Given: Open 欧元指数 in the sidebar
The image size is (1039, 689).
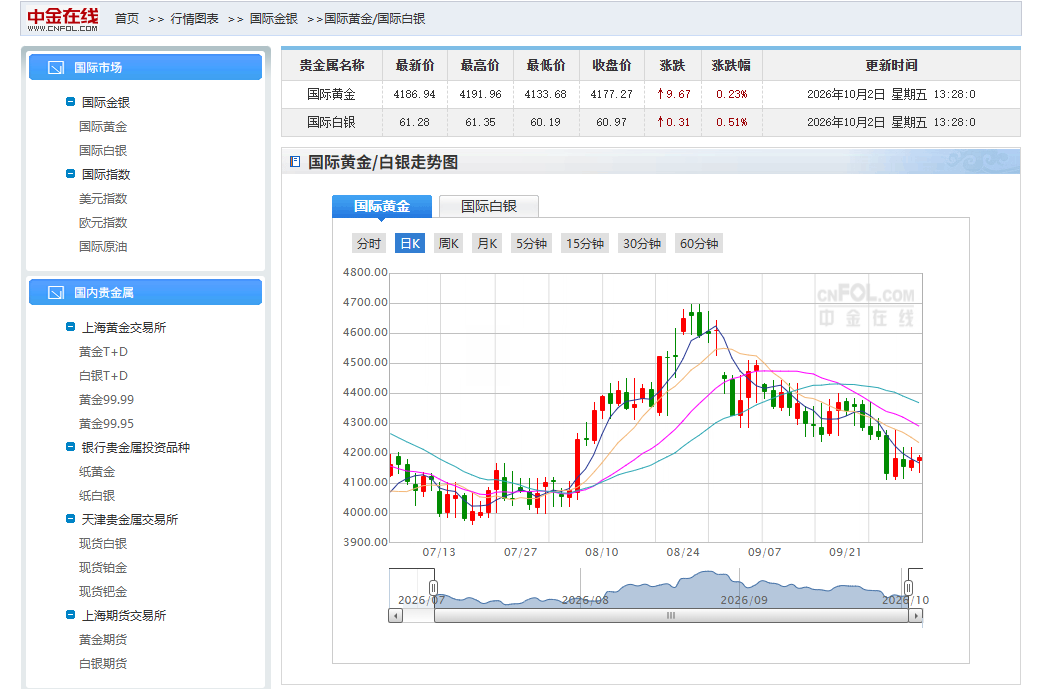Looking at the screenshot, I should [x=103, y=223].
